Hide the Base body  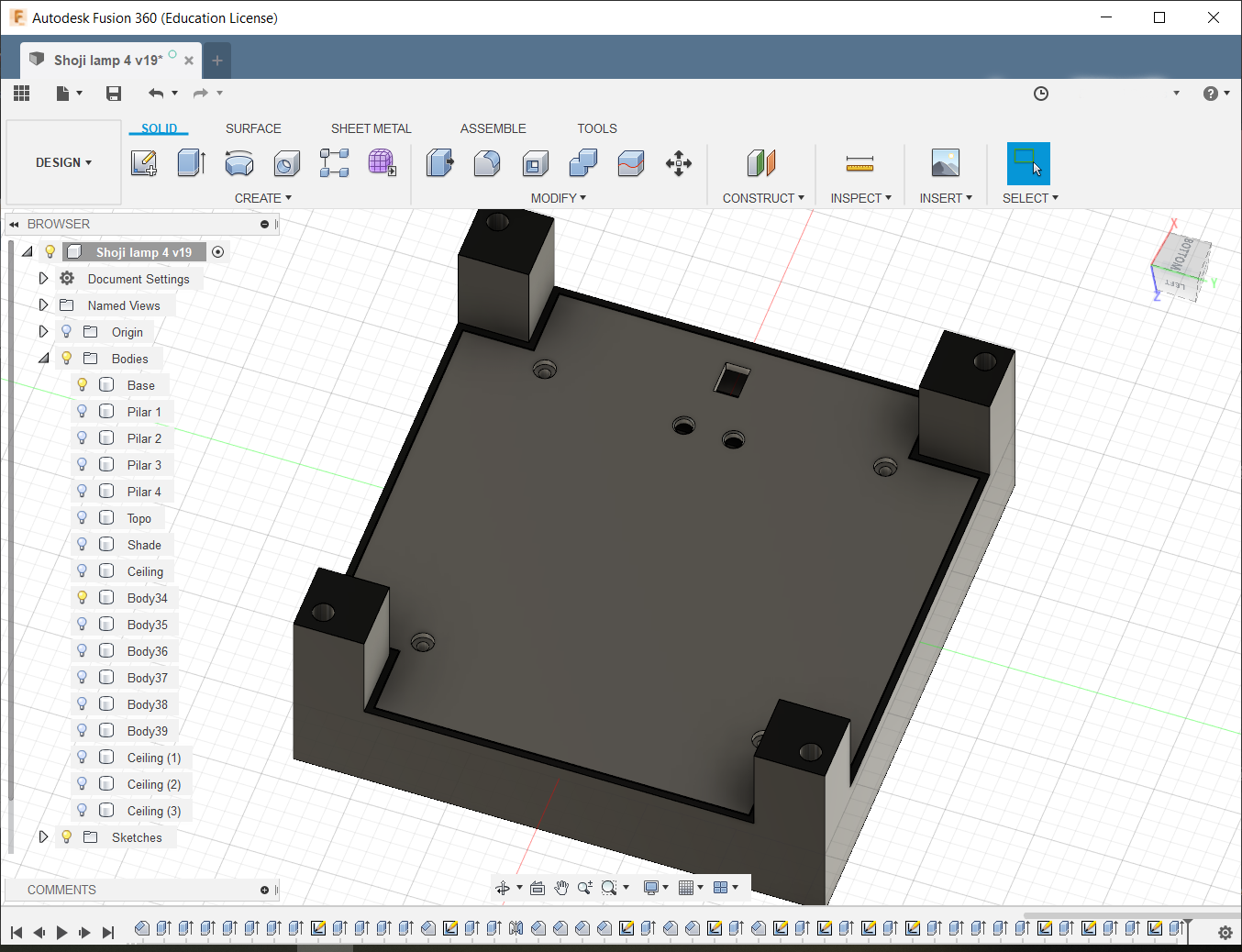[x=82, y=385]
